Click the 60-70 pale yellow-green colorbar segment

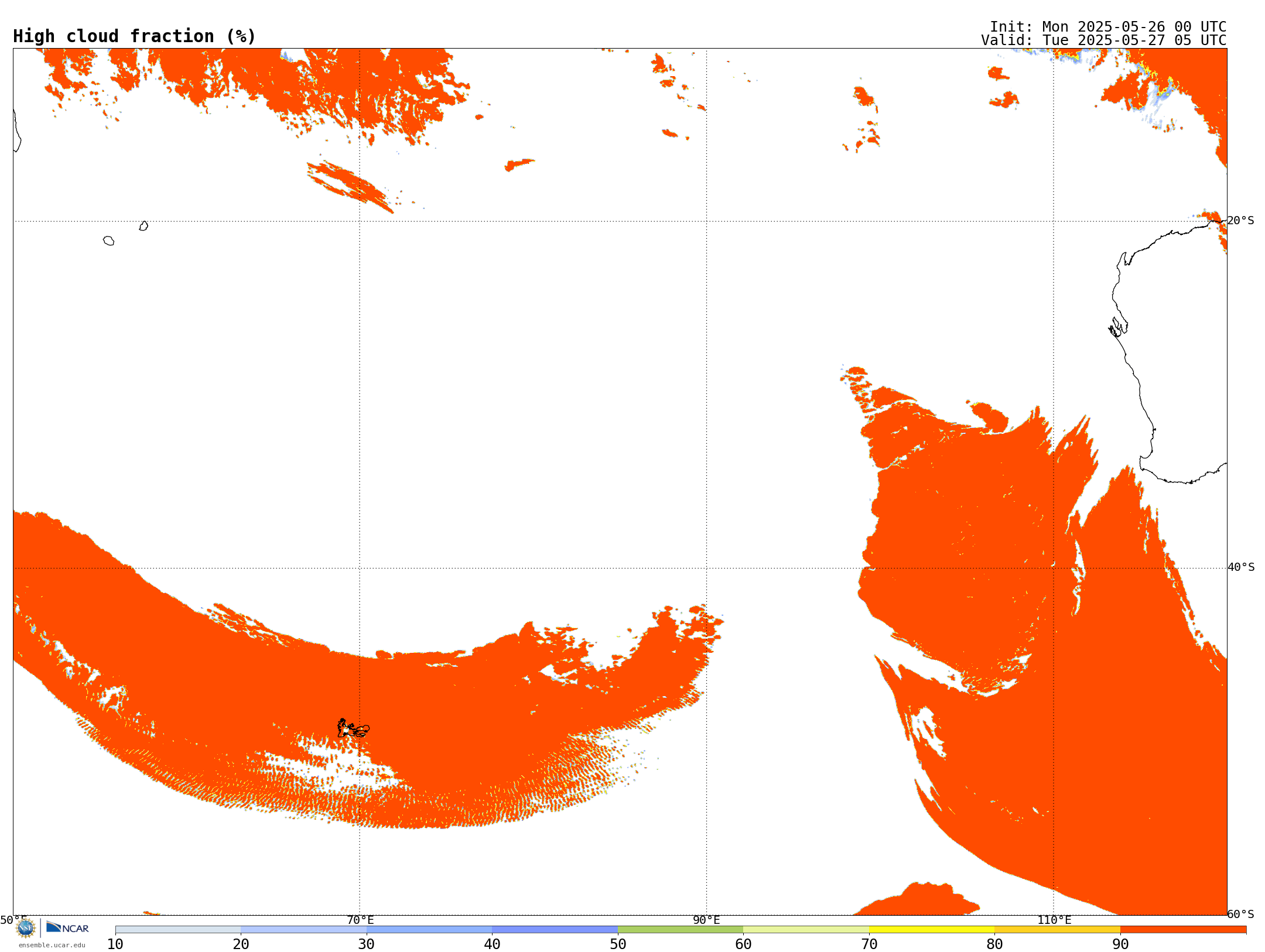806,930
